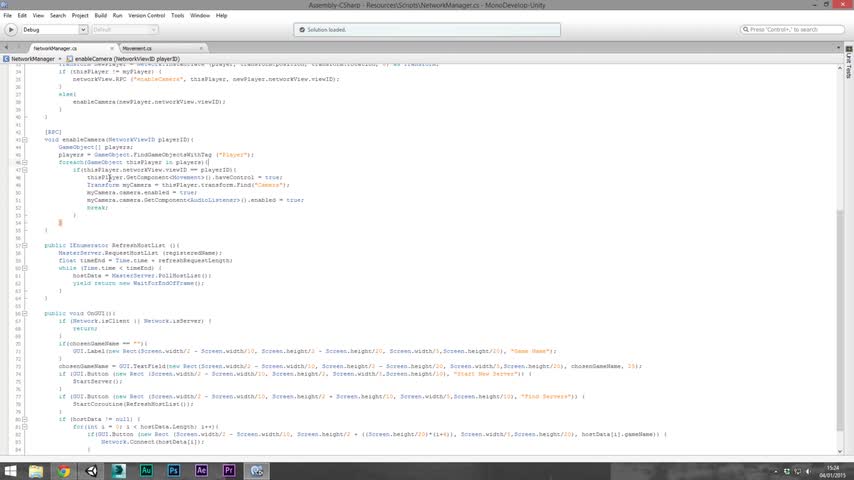The image size is (854, 480).
Task: Click the StartServer(); call
Action: coord(97,381)
